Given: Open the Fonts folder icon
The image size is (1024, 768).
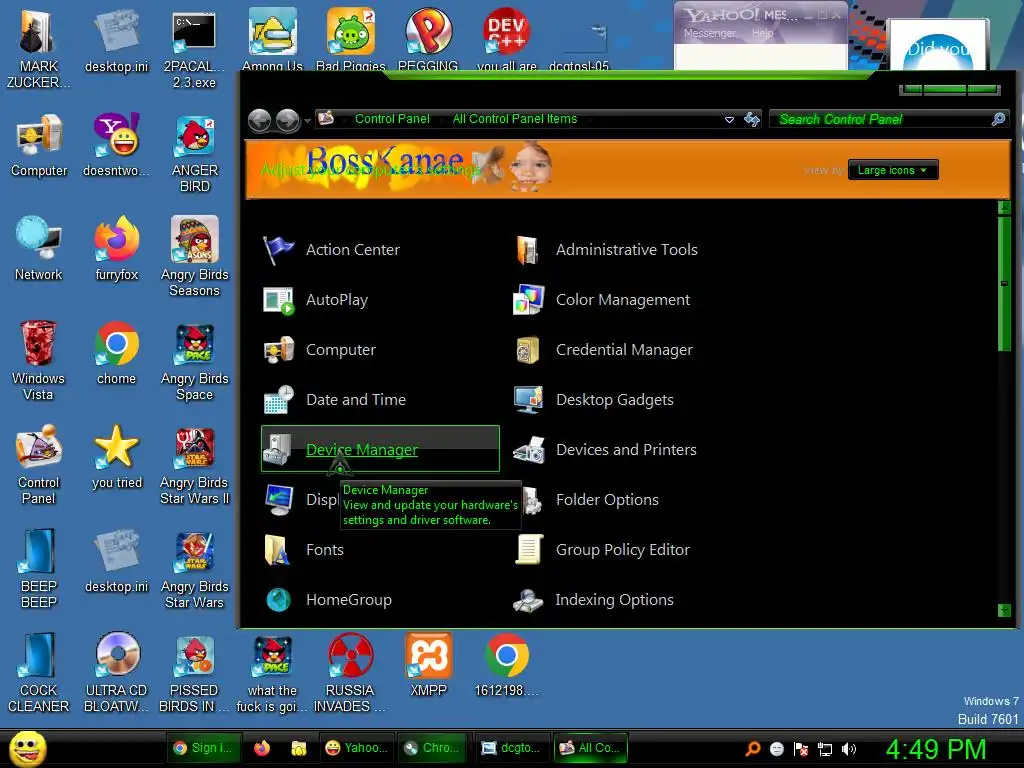Looking at the screenshot, I should point(279,550).
